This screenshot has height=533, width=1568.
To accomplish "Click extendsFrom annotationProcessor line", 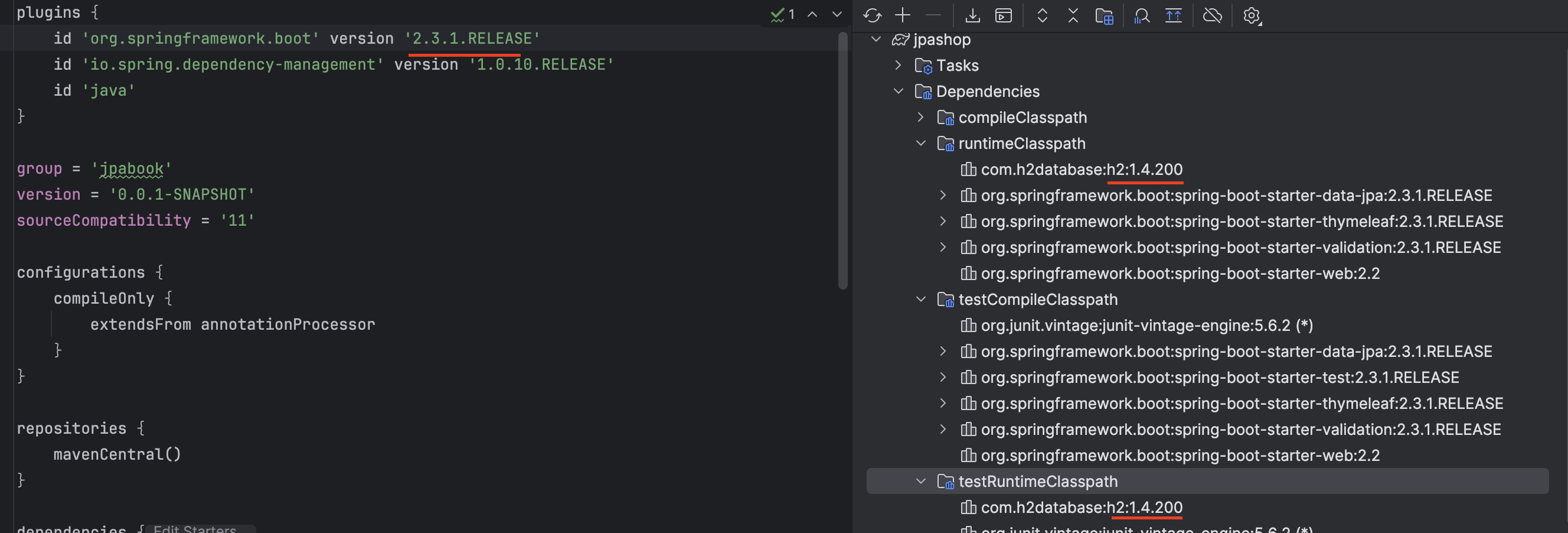I will pos(233,324).
